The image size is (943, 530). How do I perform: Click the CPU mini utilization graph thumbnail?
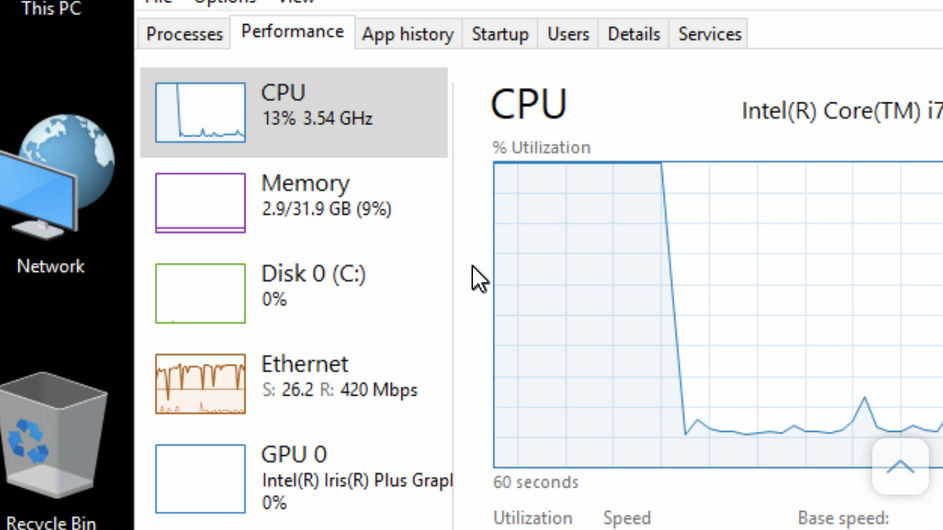[200, 112]
